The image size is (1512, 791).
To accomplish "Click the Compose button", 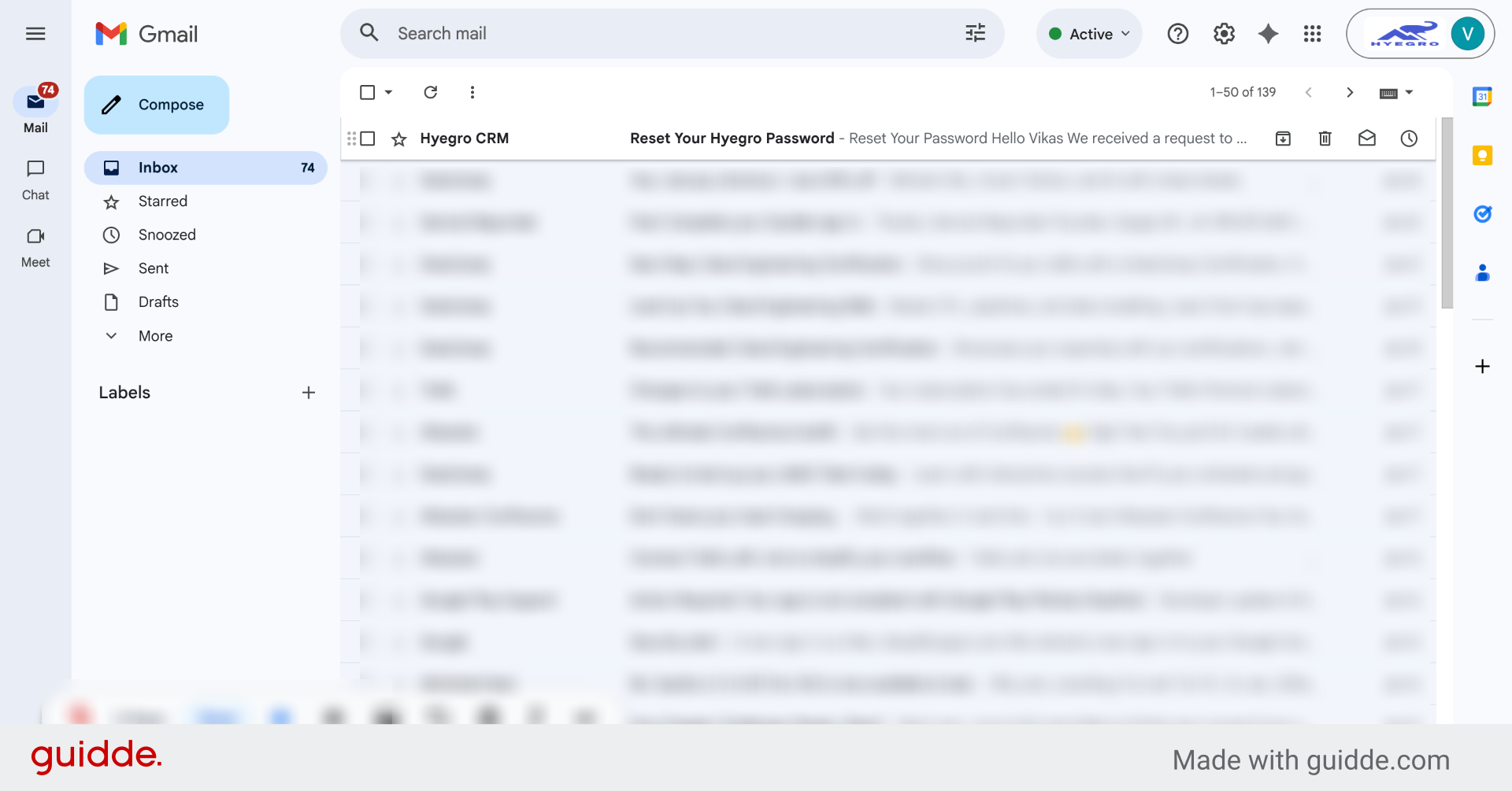I will (x=156, y=104).
